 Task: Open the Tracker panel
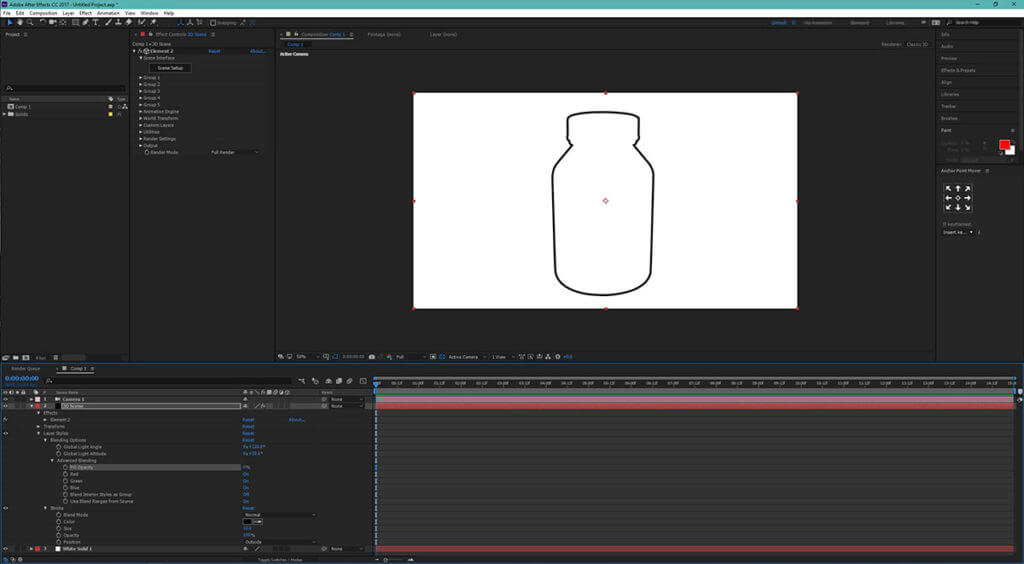point(948,106)
